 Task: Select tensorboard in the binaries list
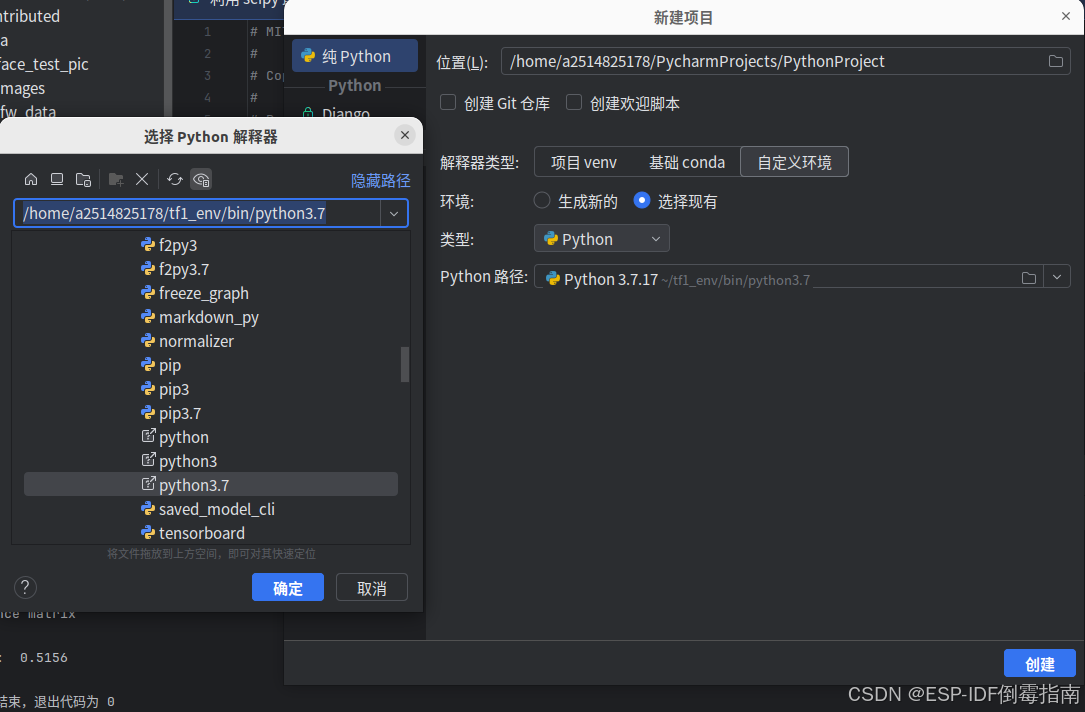point(201,533)
